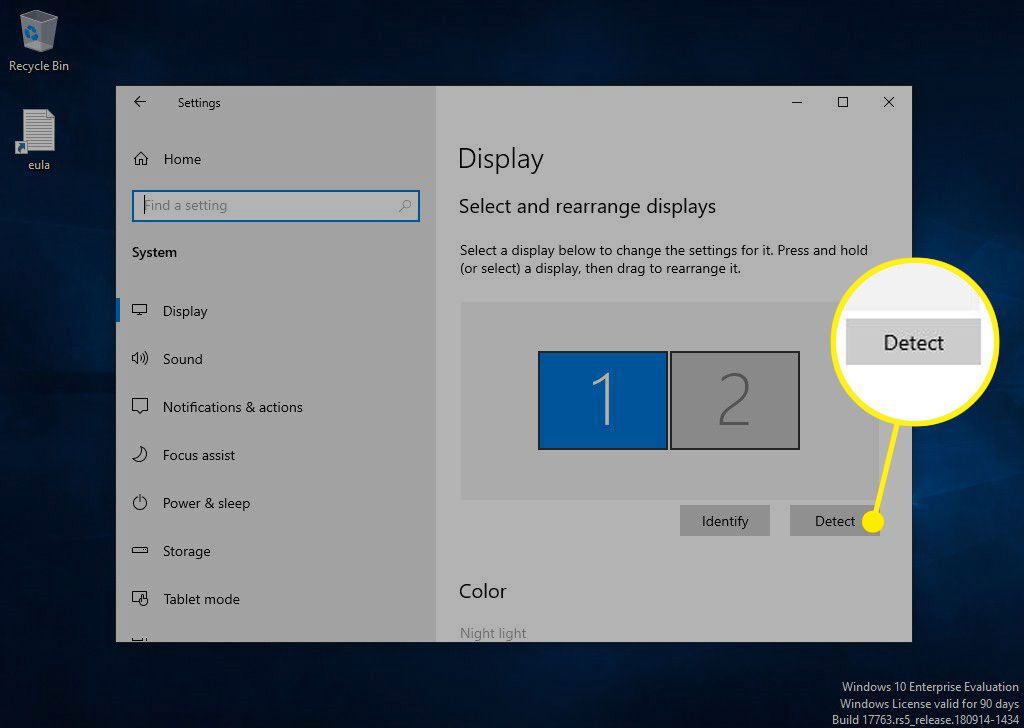Click the Notifications & actions speech bubble icon
Viewport: 1024px width, 728px height.
140,406
